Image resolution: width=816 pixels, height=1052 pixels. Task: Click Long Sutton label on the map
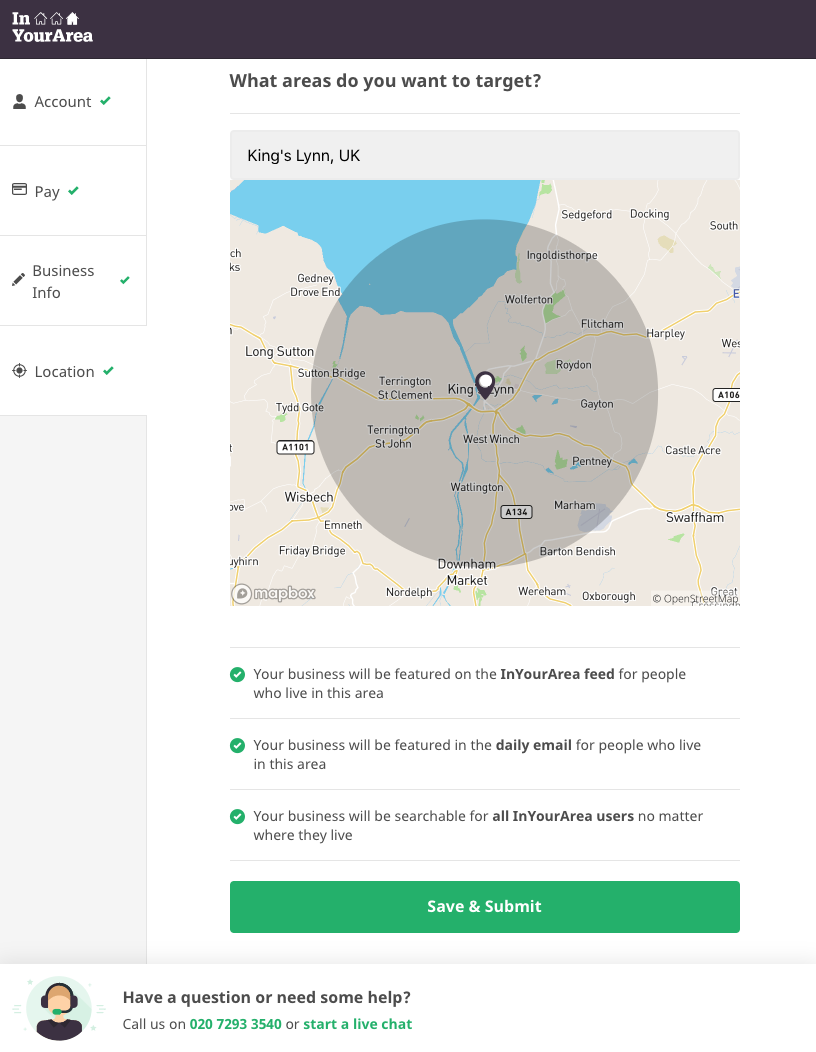tap(279, 352)
